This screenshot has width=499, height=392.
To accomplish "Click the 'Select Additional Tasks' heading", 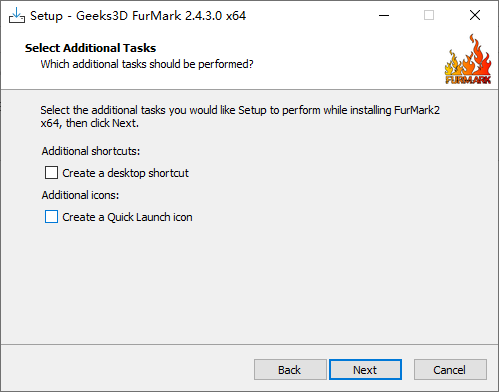I will 90,48.
